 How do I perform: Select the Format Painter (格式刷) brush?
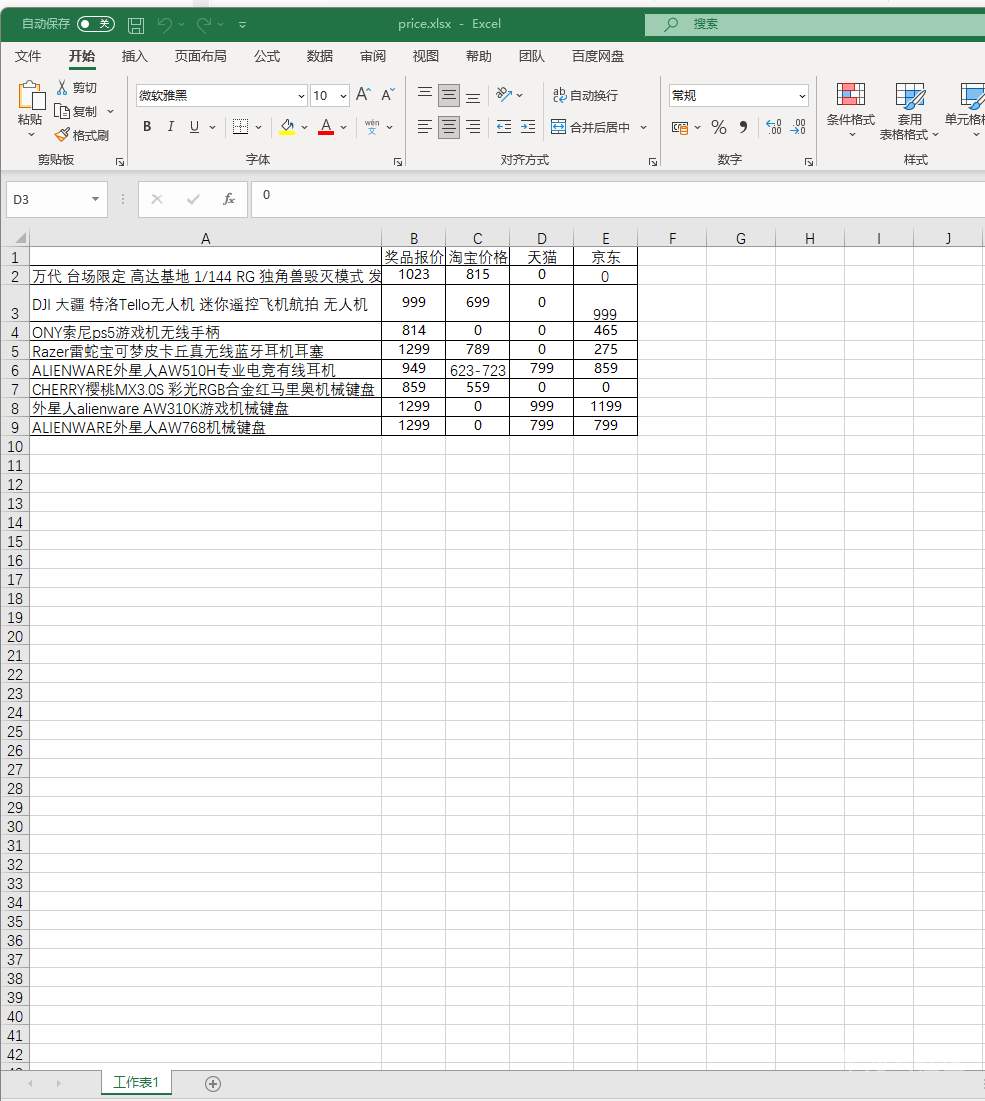pos(62,134)
